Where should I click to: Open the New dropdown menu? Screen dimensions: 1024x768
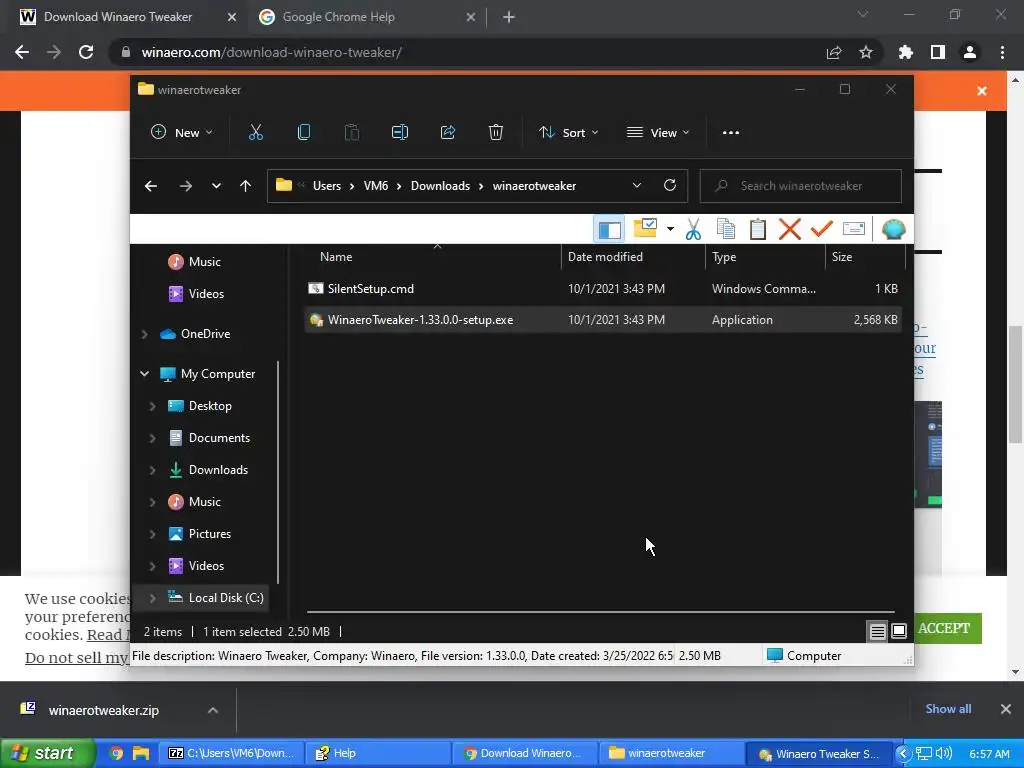(182, 133)
